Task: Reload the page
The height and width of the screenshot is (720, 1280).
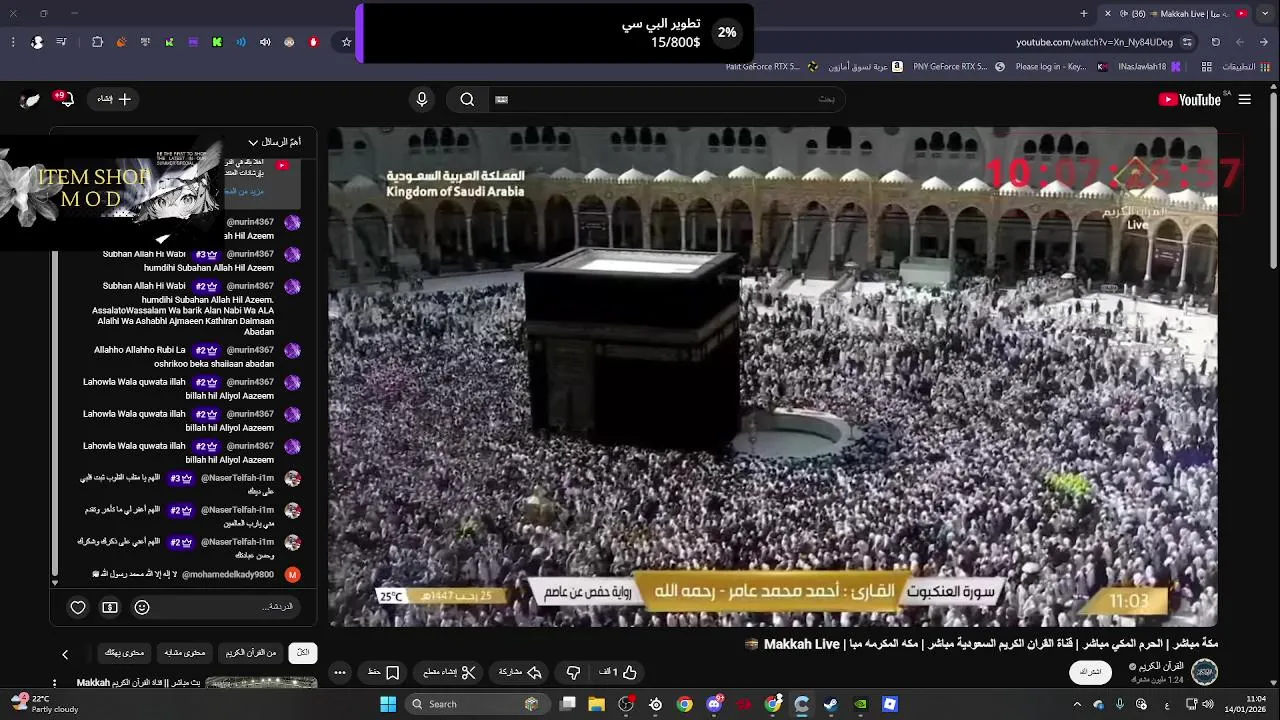Action: click(1216, 42)
